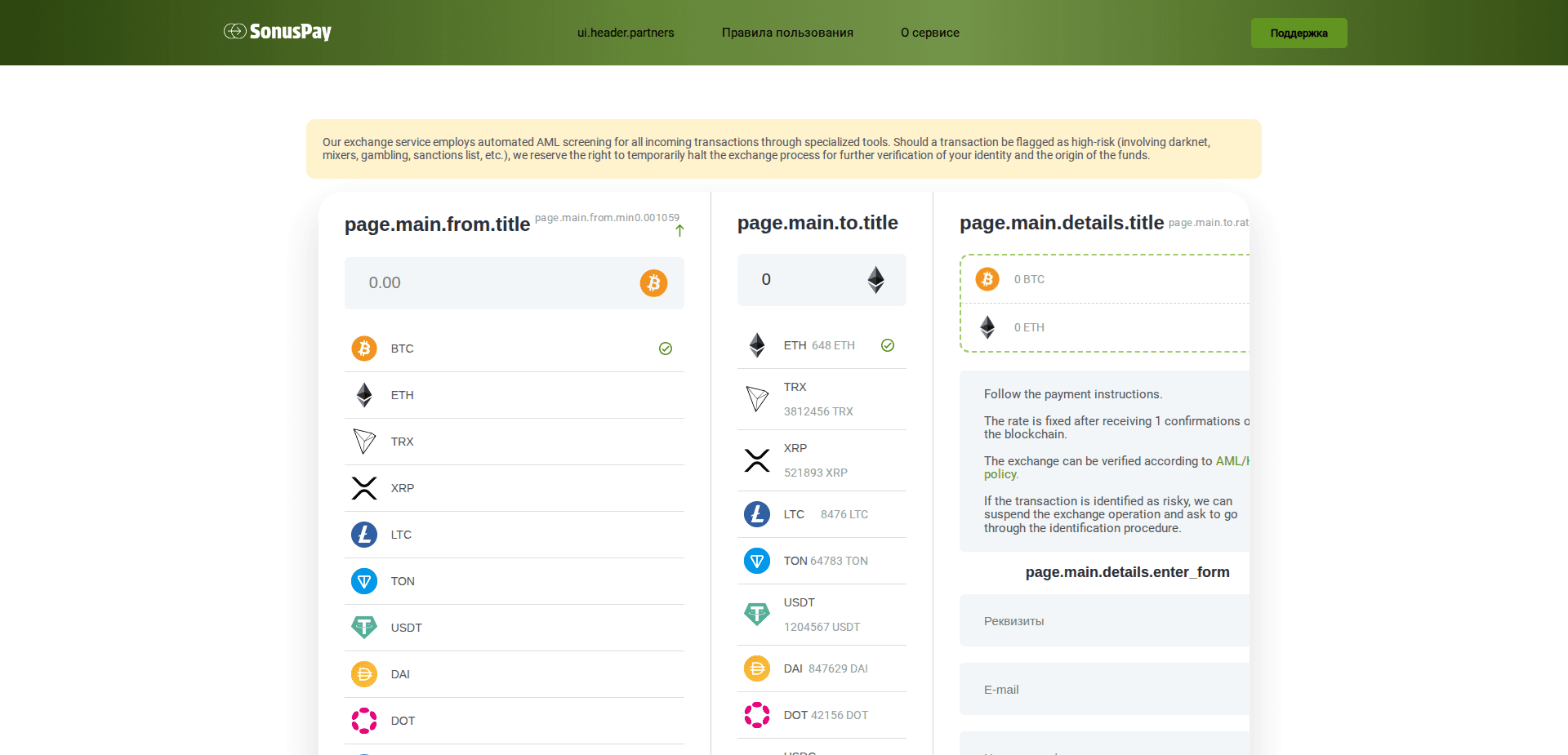Click the Polkadot DOT icon in the right column
1568x755 pixels.
(757, 715)
